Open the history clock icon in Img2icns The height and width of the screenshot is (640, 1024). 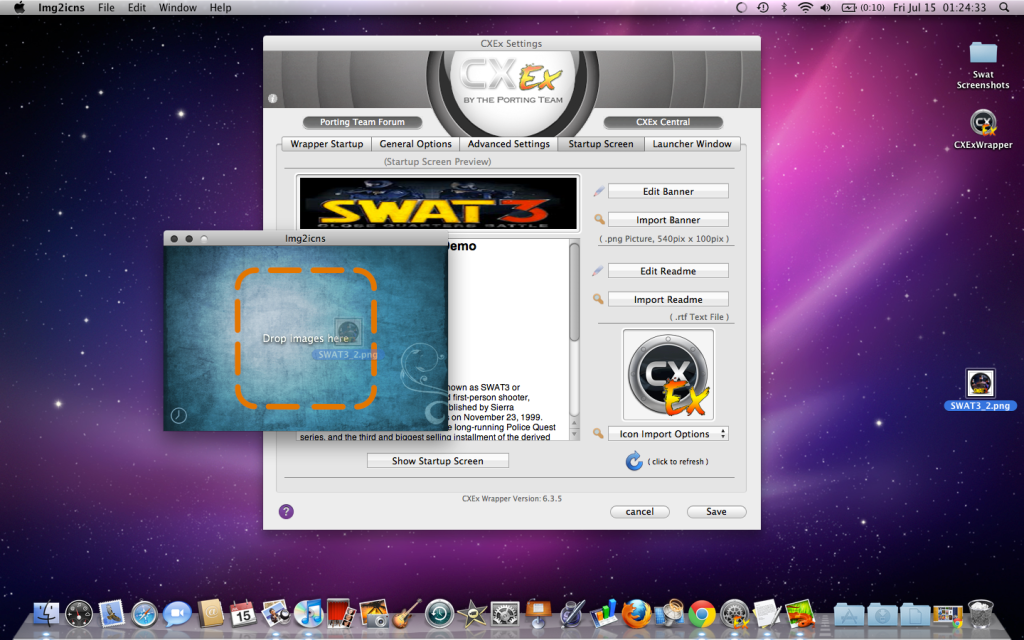[x=178, y=415]
